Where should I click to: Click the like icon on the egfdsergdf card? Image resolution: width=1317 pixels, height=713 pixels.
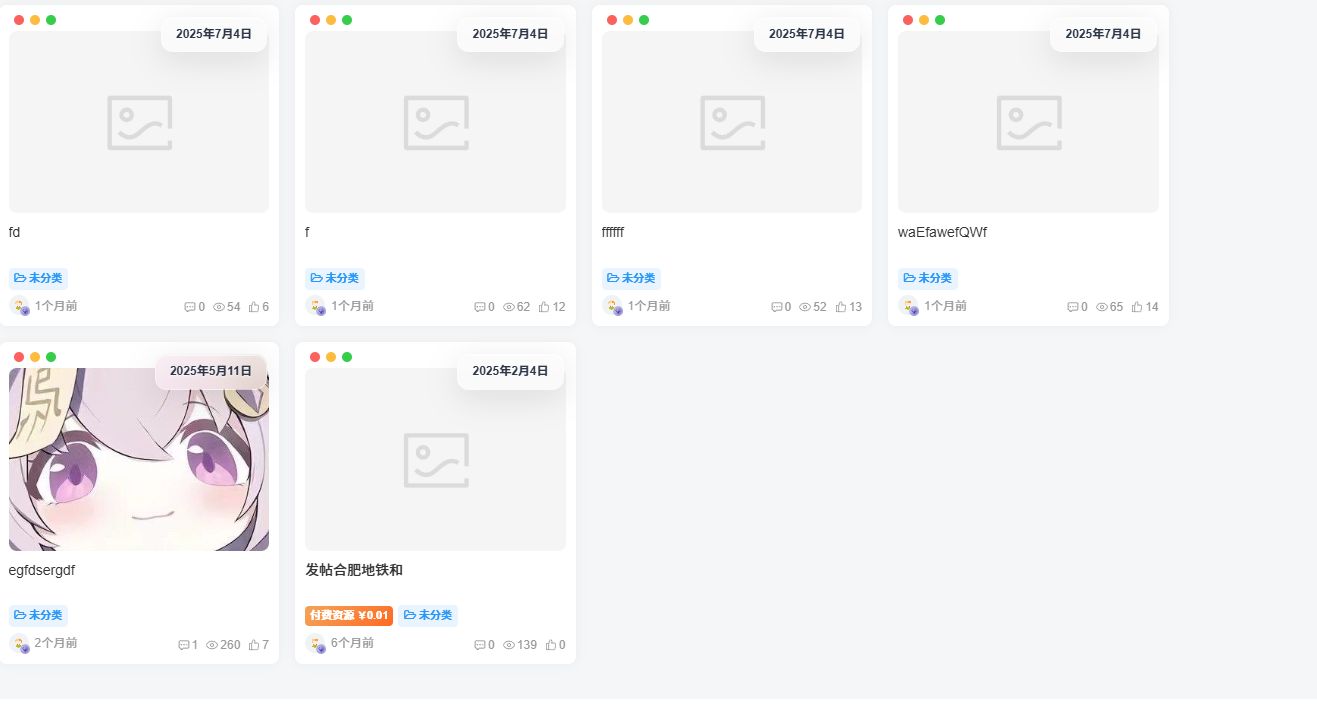click(x=254, y=645)
